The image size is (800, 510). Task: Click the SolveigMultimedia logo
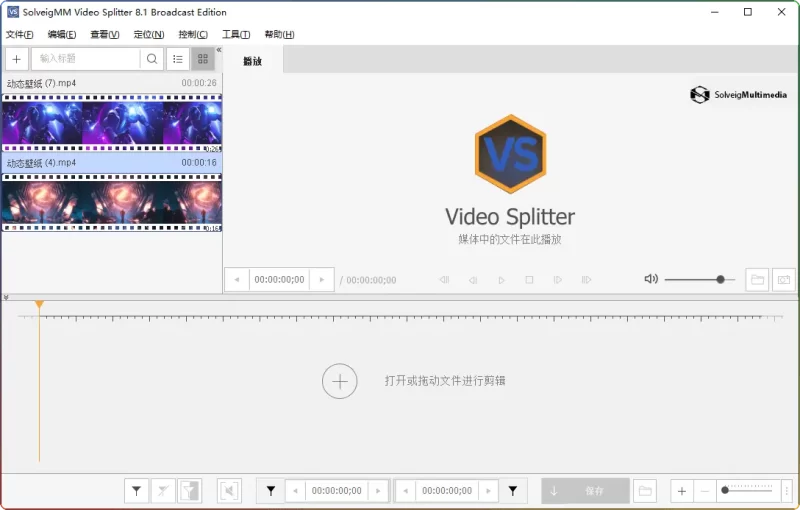coord(738,94)
